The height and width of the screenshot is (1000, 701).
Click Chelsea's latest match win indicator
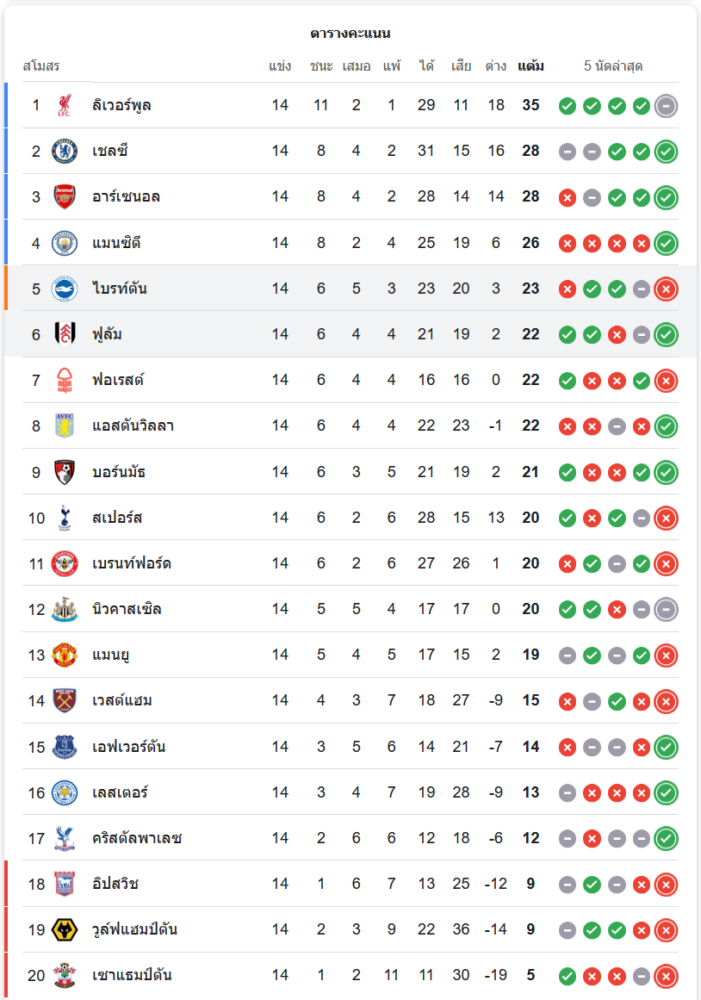pyautogui.click(x=666, y=151)
